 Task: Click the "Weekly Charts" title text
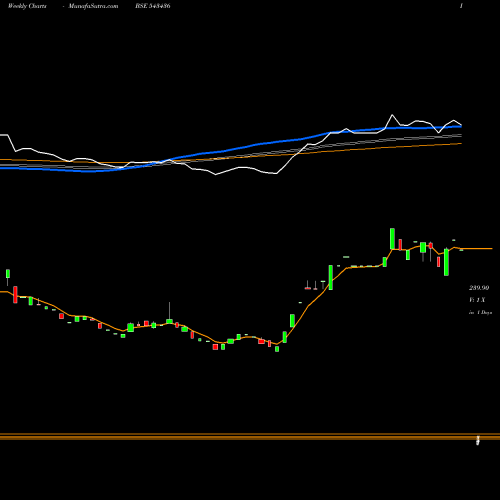tap(27, 6)
